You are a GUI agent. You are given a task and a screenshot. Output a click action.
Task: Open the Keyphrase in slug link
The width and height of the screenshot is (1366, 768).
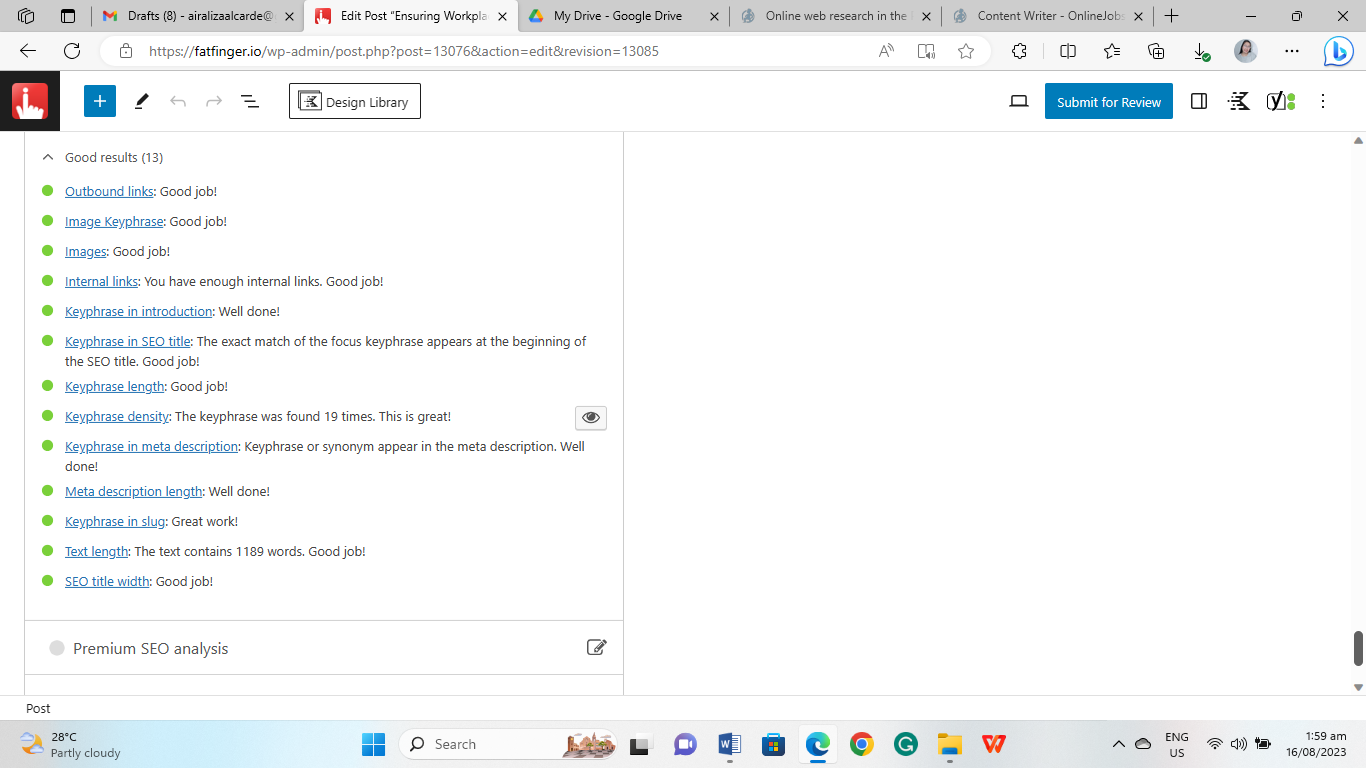(x=115, y=521)
